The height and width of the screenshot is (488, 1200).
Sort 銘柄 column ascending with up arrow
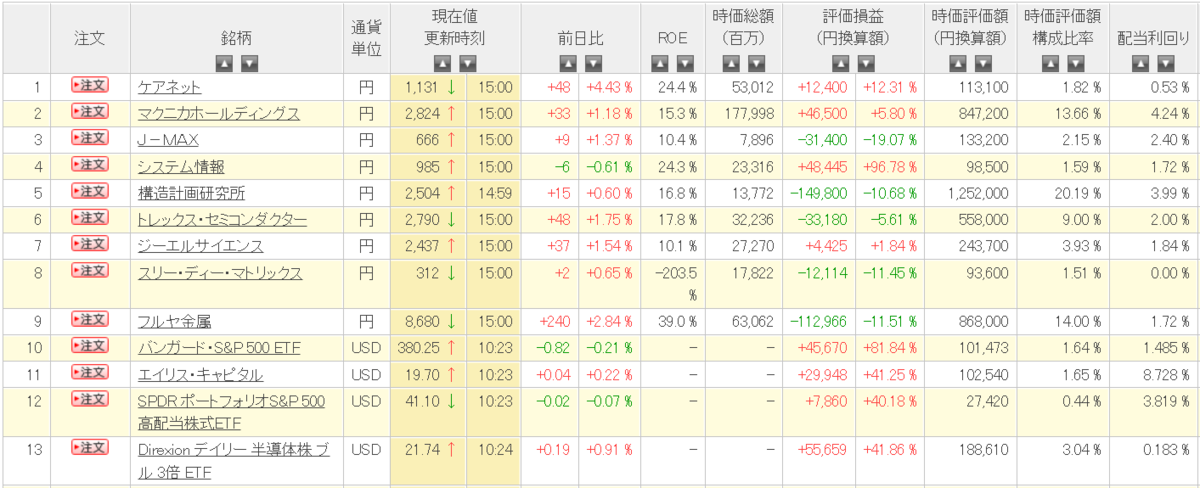[x=224, y=63]
